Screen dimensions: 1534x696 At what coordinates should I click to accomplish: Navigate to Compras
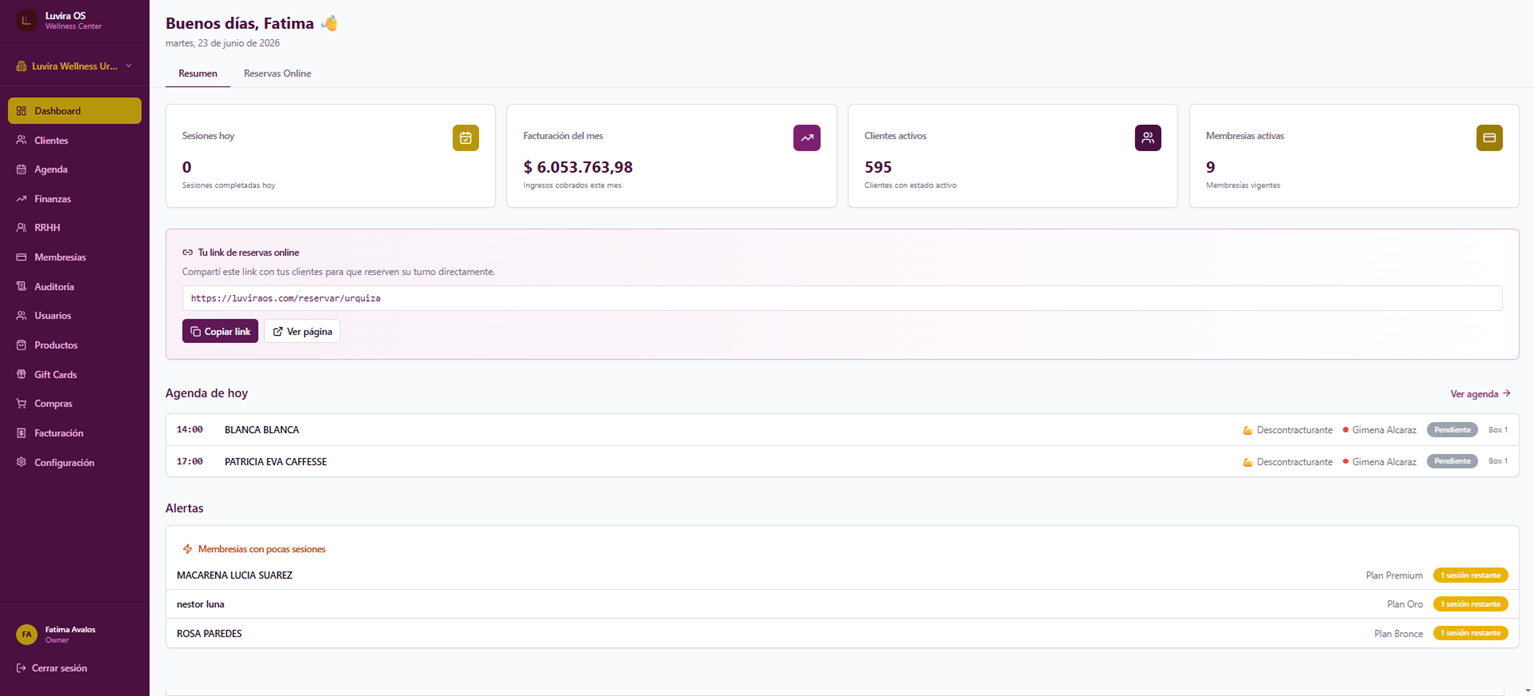(x=75, y=404)
